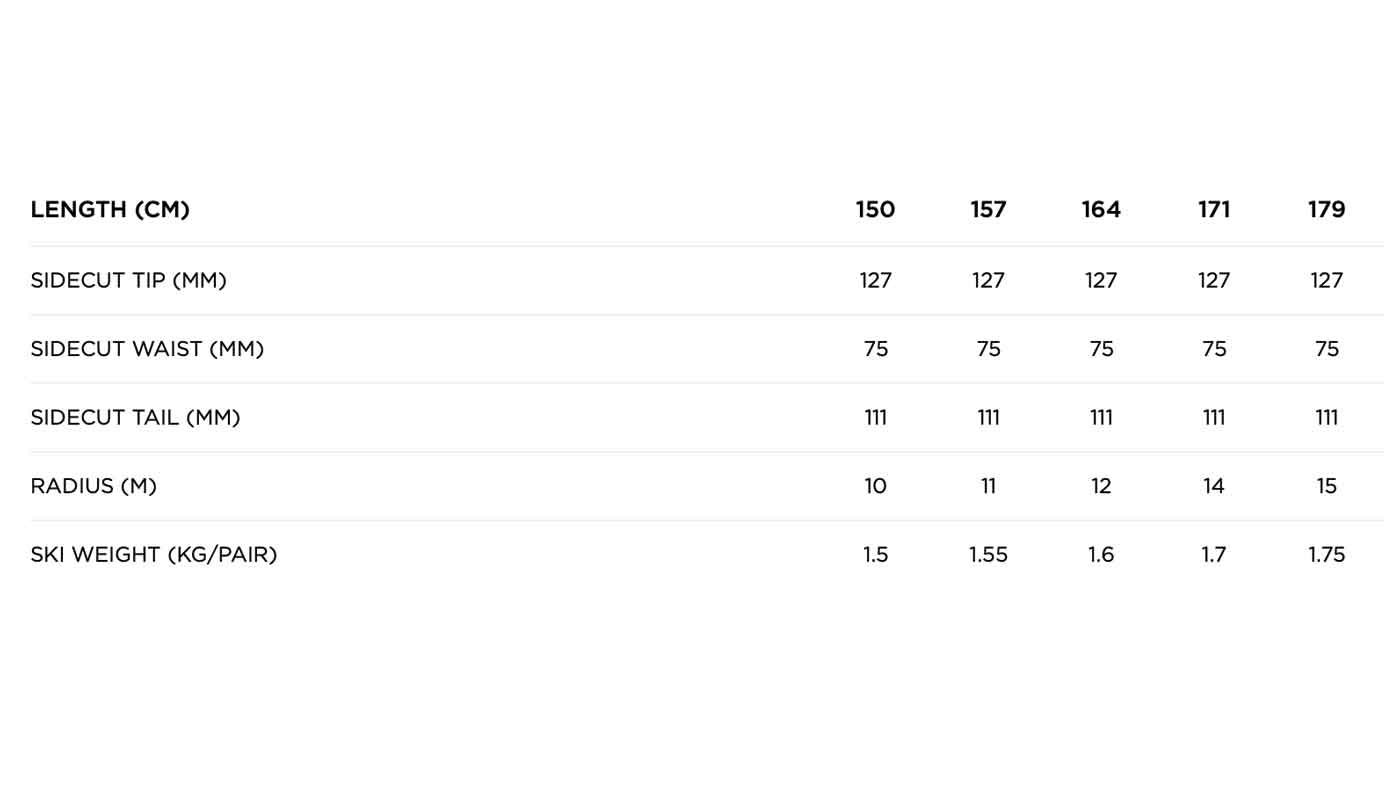The image size is (1400, 800).
Task: Select the 171 length column header
Action: click(1214, 210)
